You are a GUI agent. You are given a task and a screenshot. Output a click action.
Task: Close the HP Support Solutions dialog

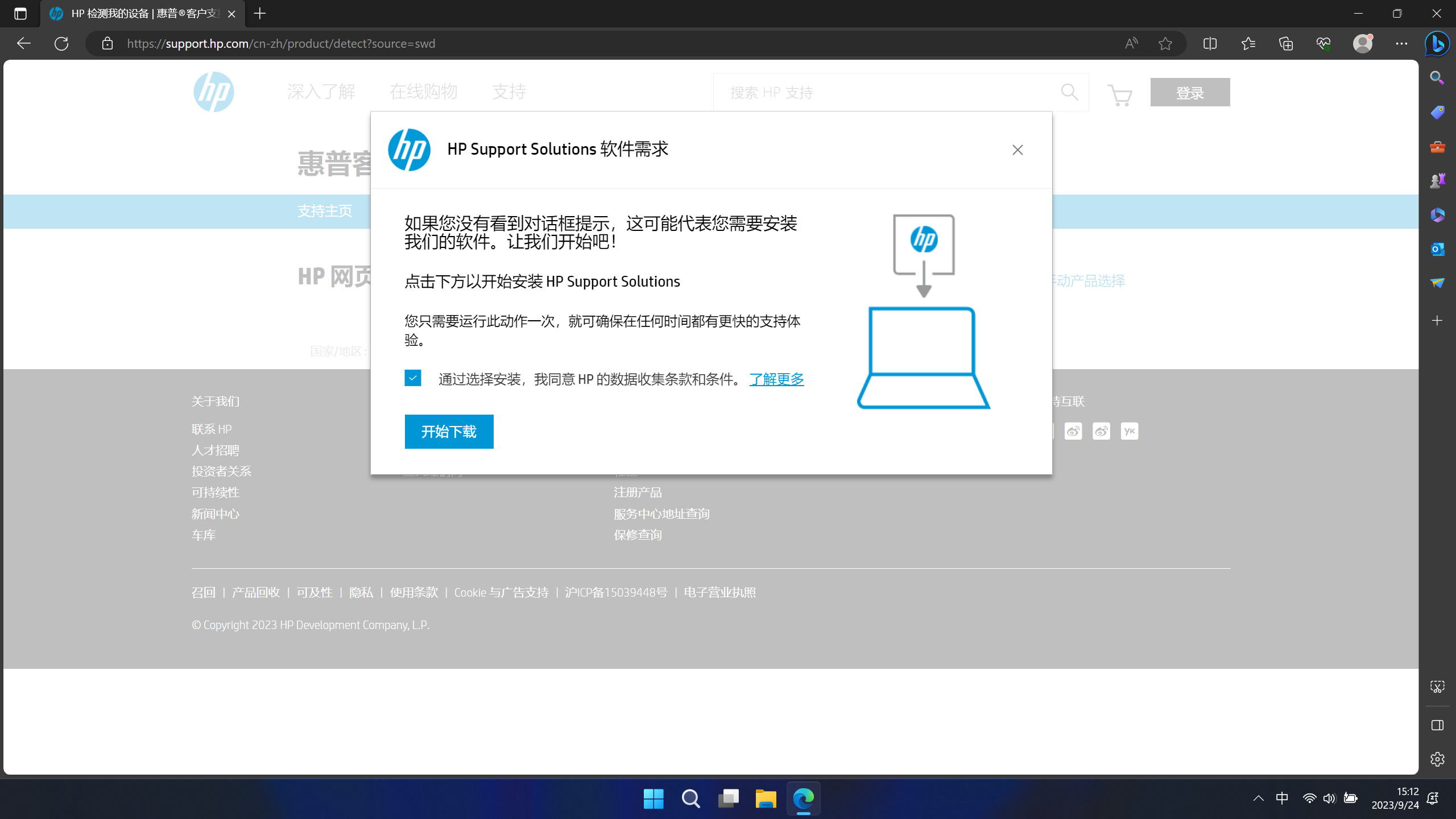(x=1017, y=150)
